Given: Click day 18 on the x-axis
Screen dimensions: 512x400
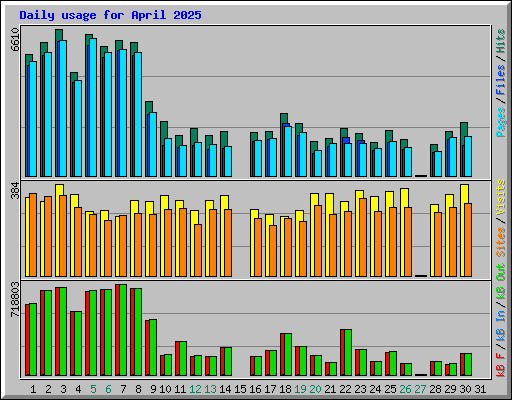Looking at the screenshot, I should (x=285, y=389).
